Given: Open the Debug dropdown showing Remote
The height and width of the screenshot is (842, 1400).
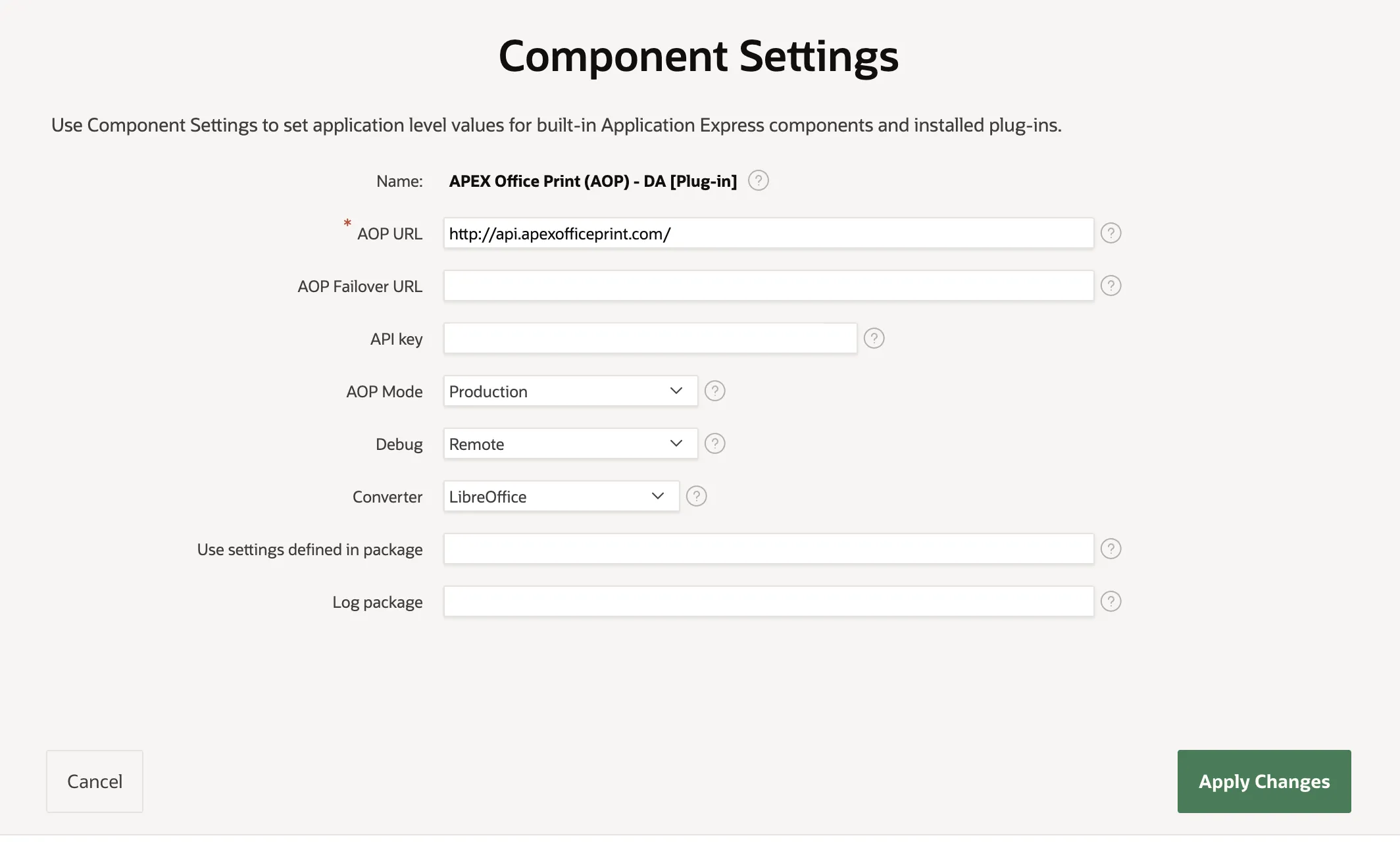Looking at the screenshot, I should (x=570, y=443).
